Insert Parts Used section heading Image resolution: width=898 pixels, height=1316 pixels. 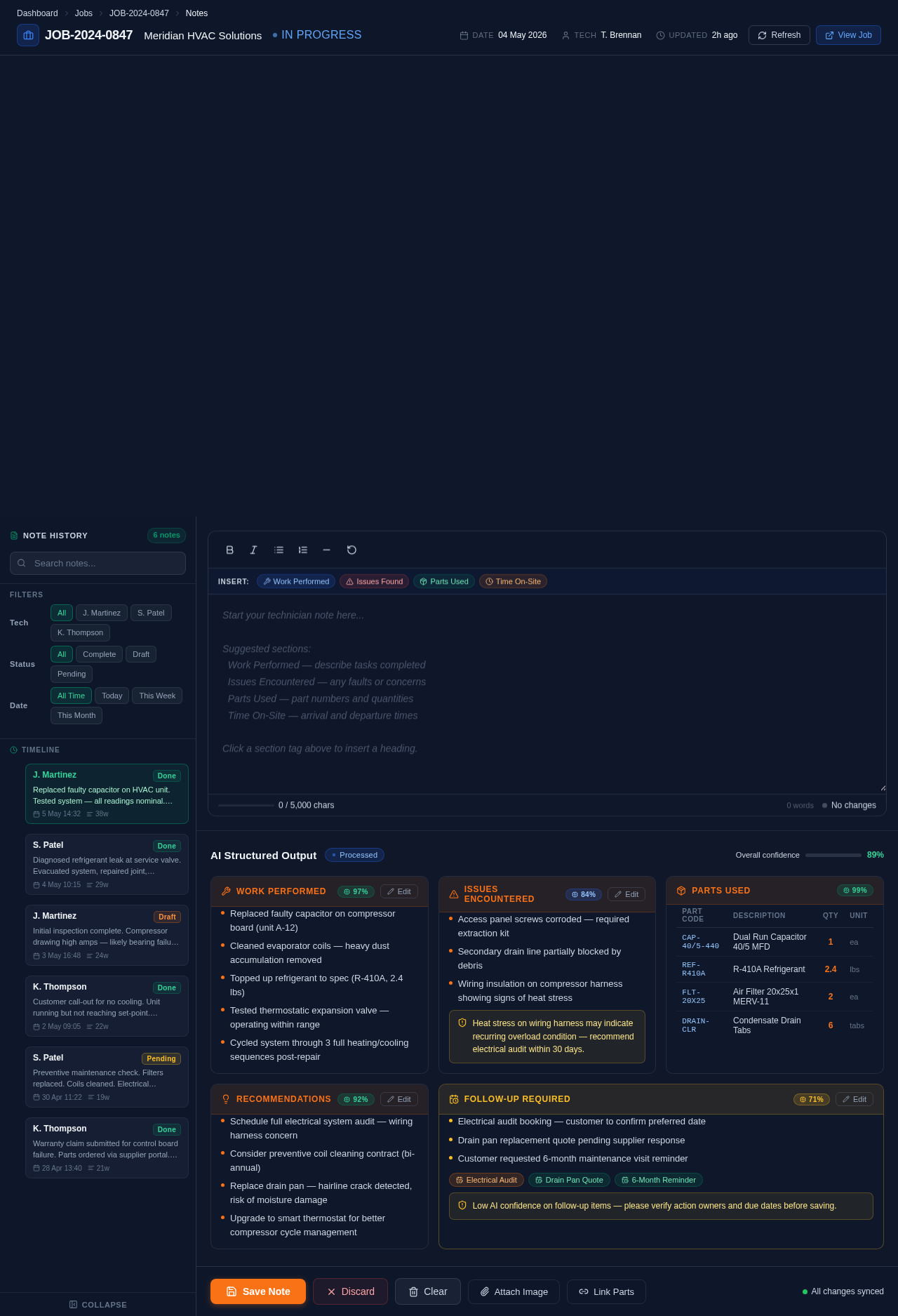click(x=444, y=581)
